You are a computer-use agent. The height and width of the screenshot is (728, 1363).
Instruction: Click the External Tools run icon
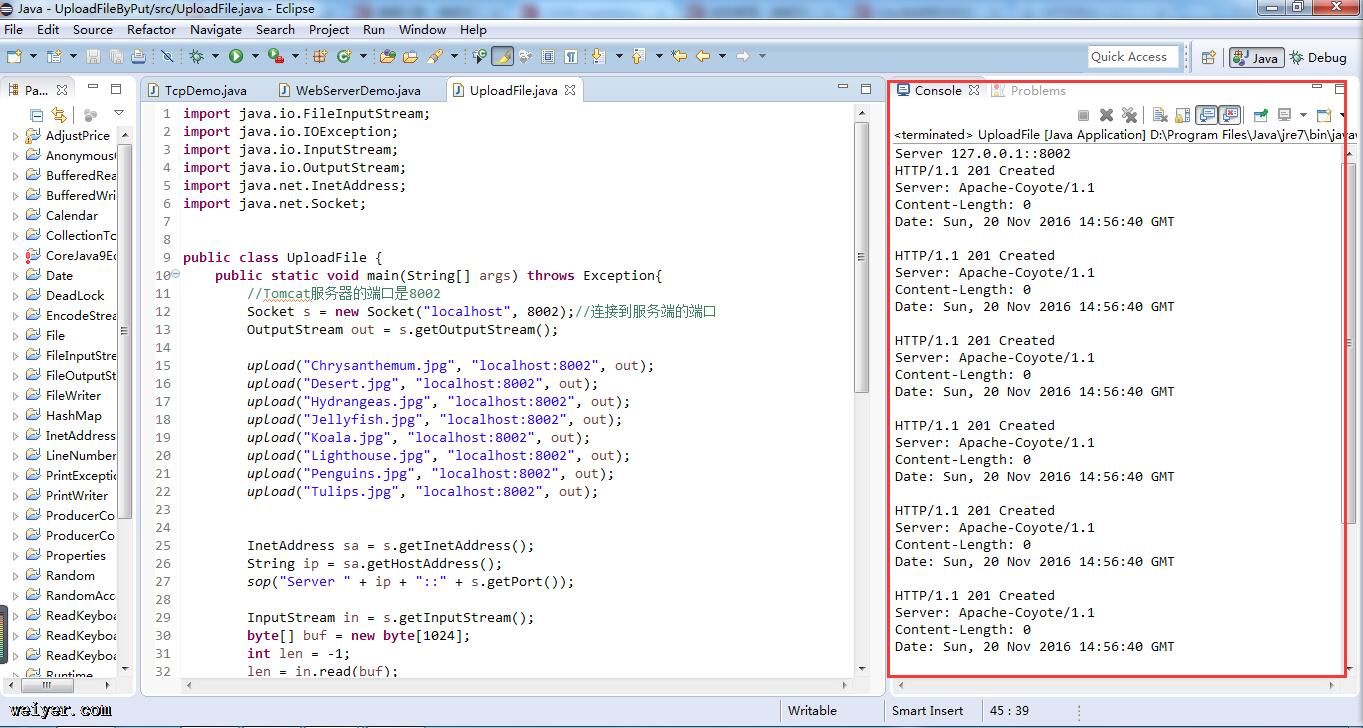tap(274, 56)
